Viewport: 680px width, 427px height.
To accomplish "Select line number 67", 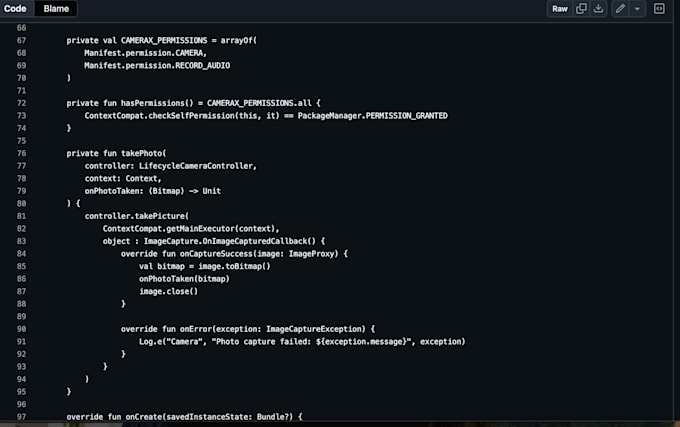I will [21, 40].
